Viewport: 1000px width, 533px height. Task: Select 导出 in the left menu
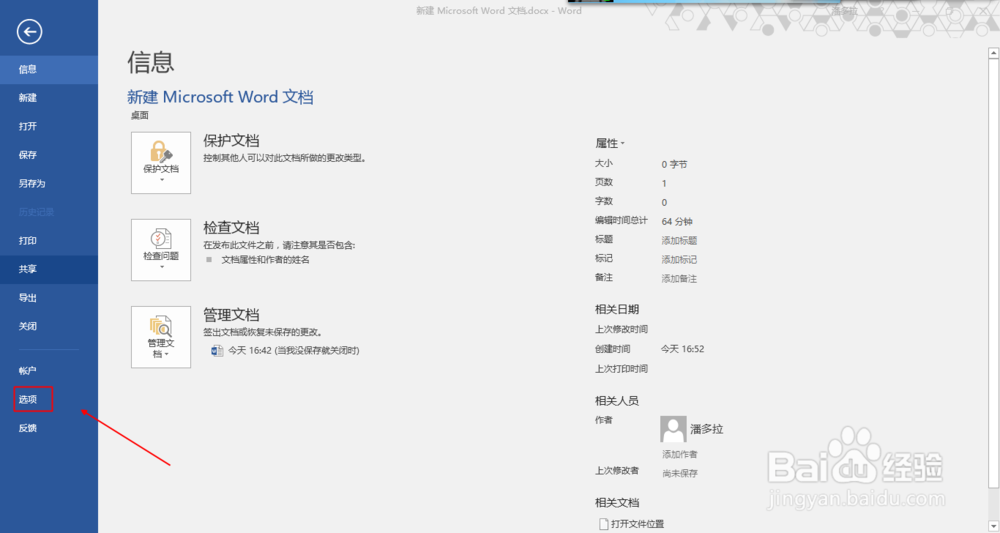[49, 298]
